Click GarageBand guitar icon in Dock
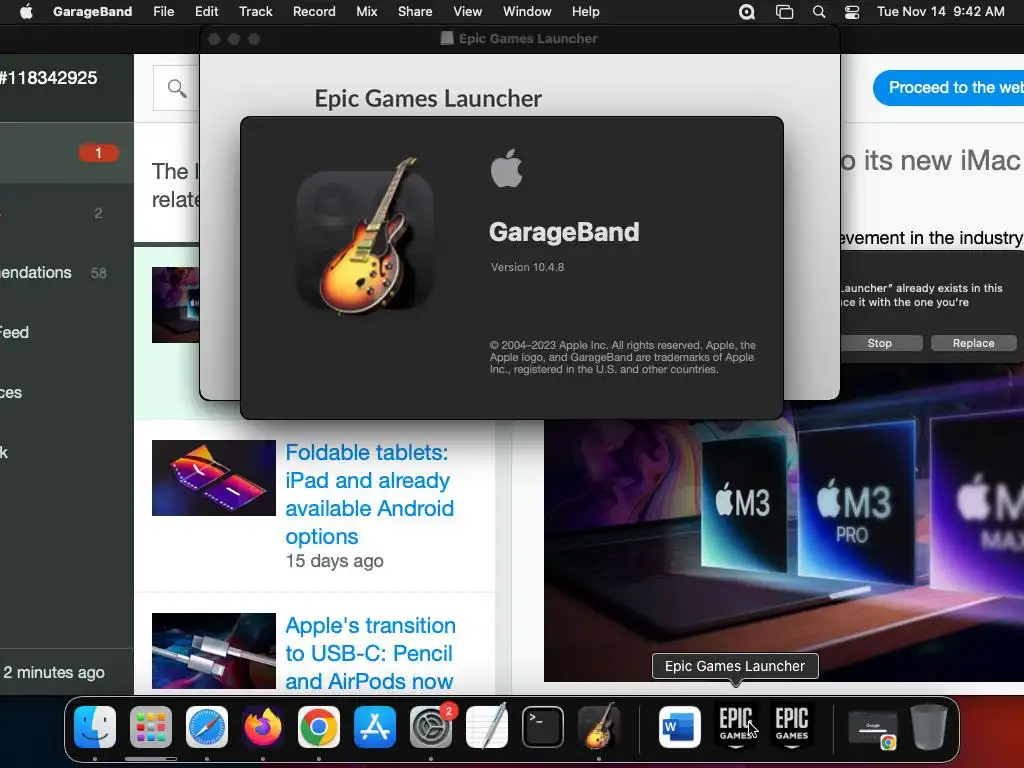The height and width of the screenshot is (768, 1024). [x=599, y=727]
